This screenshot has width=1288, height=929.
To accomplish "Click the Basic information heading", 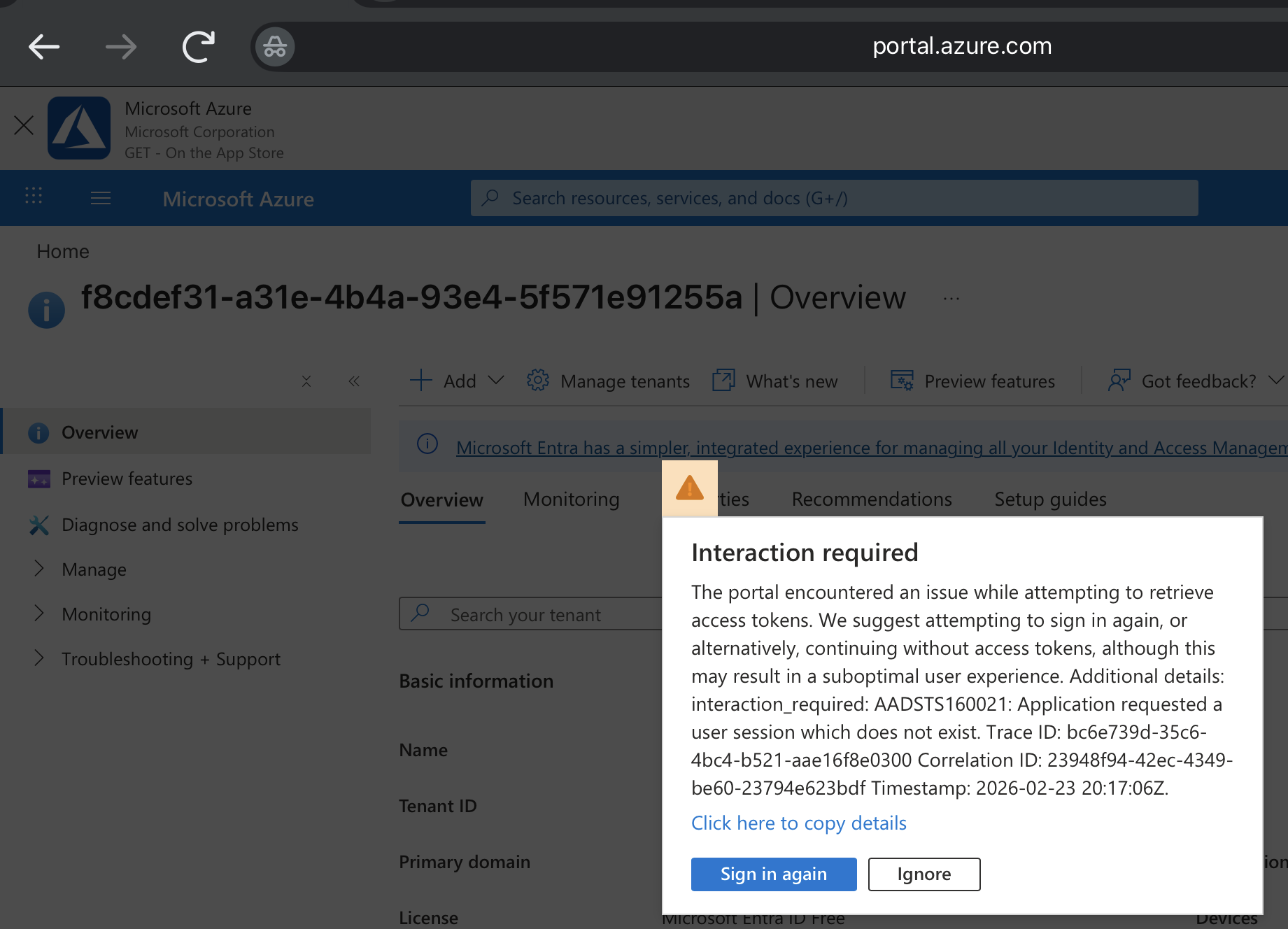I will 476,681.
